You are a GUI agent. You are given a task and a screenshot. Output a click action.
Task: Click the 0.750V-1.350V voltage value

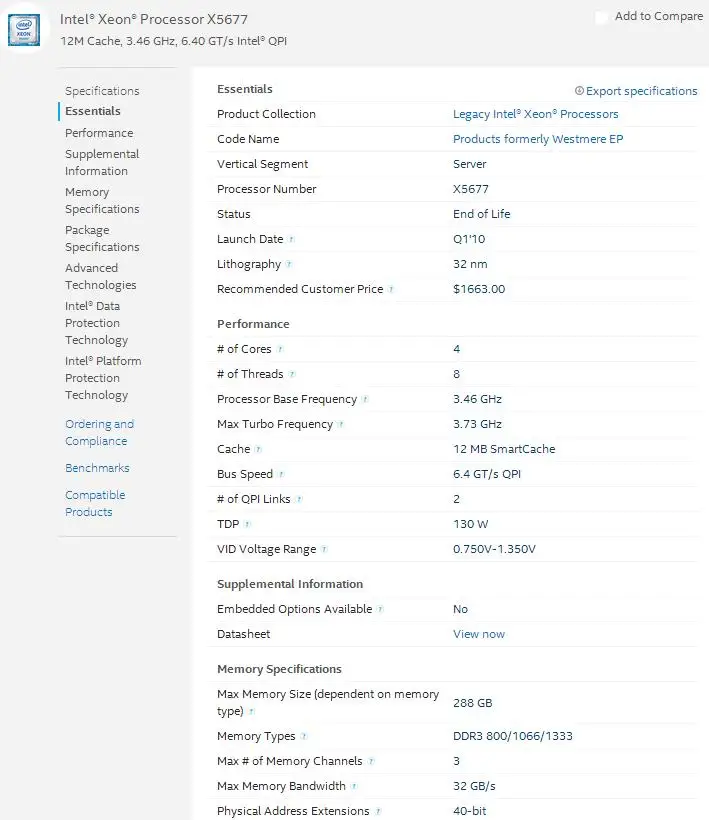pyautogui.click(x=494, y=549)
